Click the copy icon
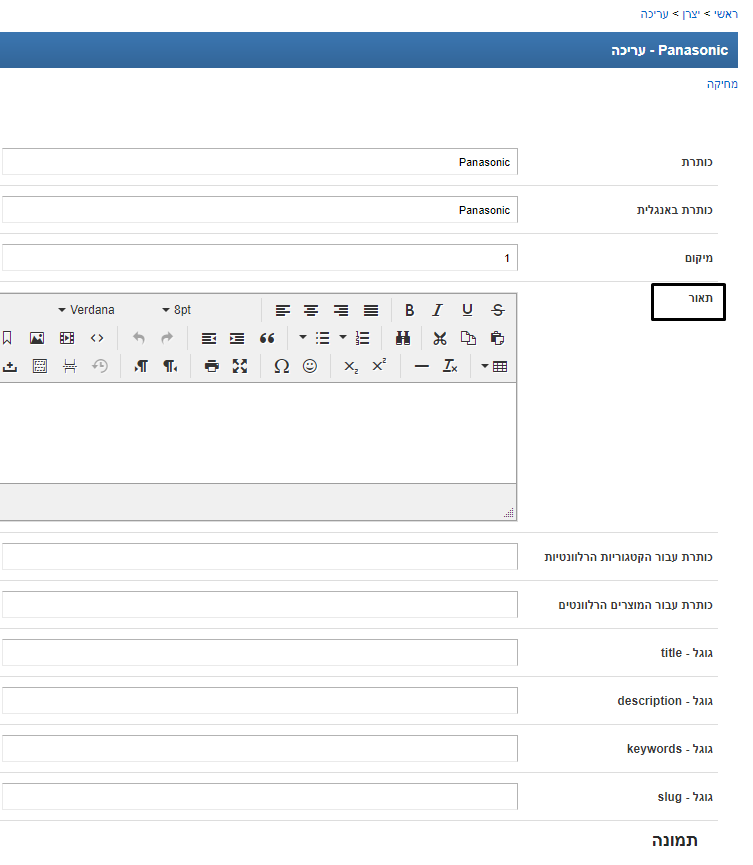 coord(468,338)
